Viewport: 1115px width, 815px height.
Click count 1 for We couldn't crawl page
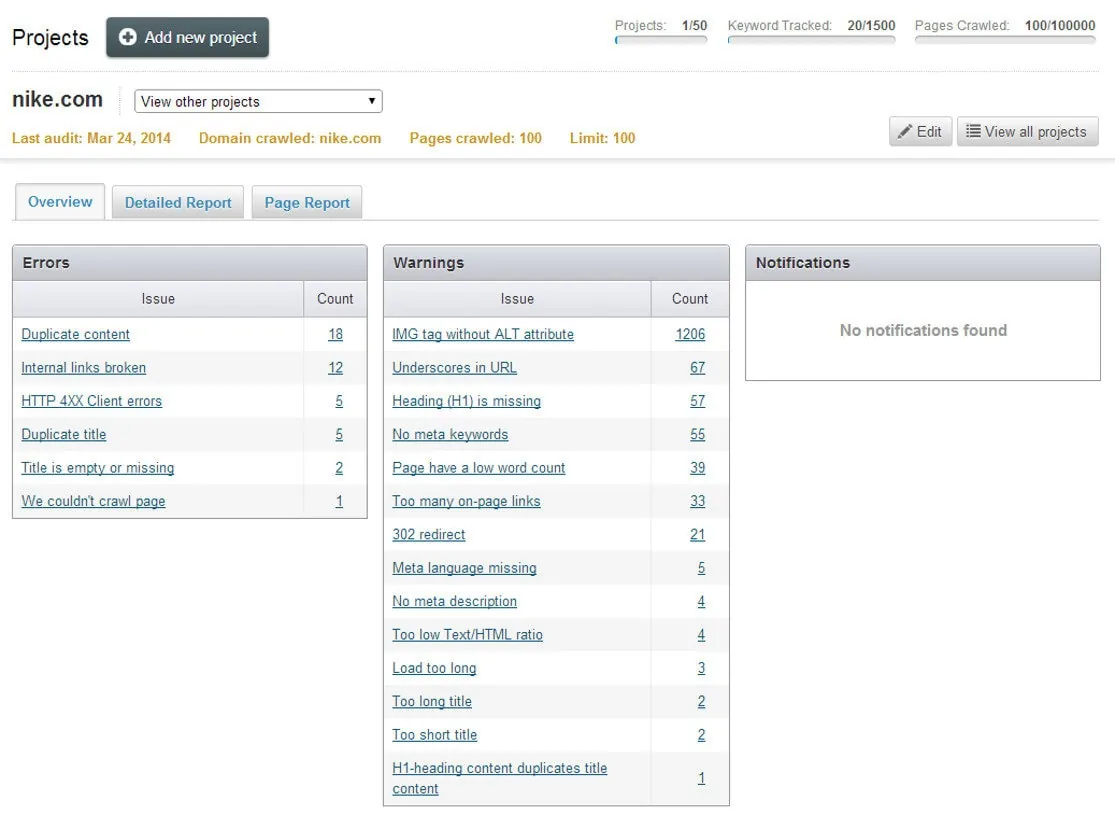point(339,501)
